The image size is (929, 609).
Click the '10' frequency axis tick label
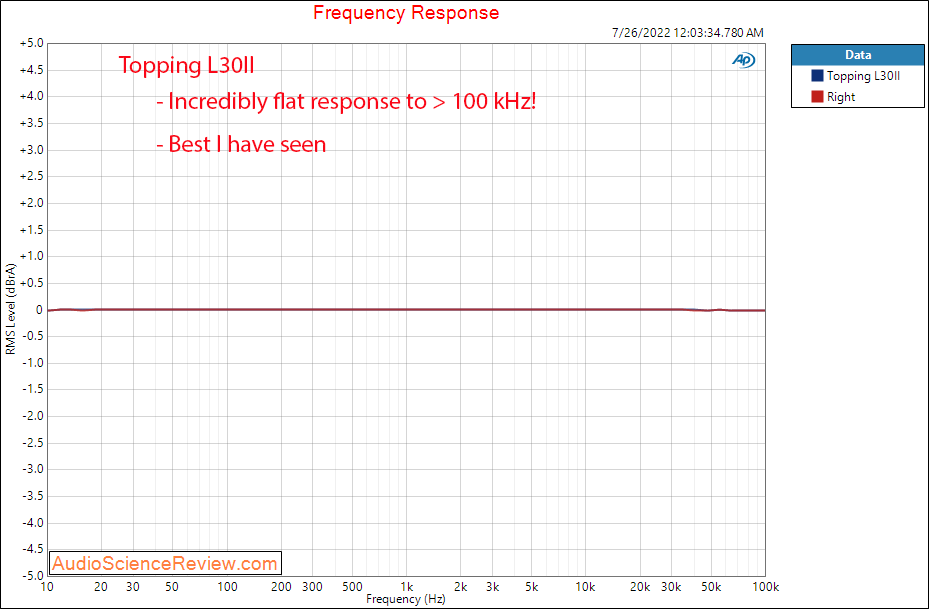point(47,587)
